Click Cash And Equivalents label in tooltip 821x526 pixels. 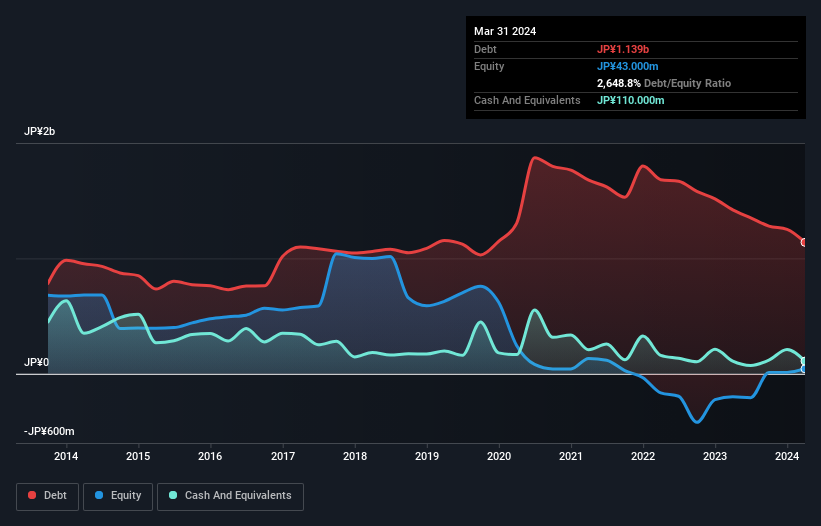[527, 100]
